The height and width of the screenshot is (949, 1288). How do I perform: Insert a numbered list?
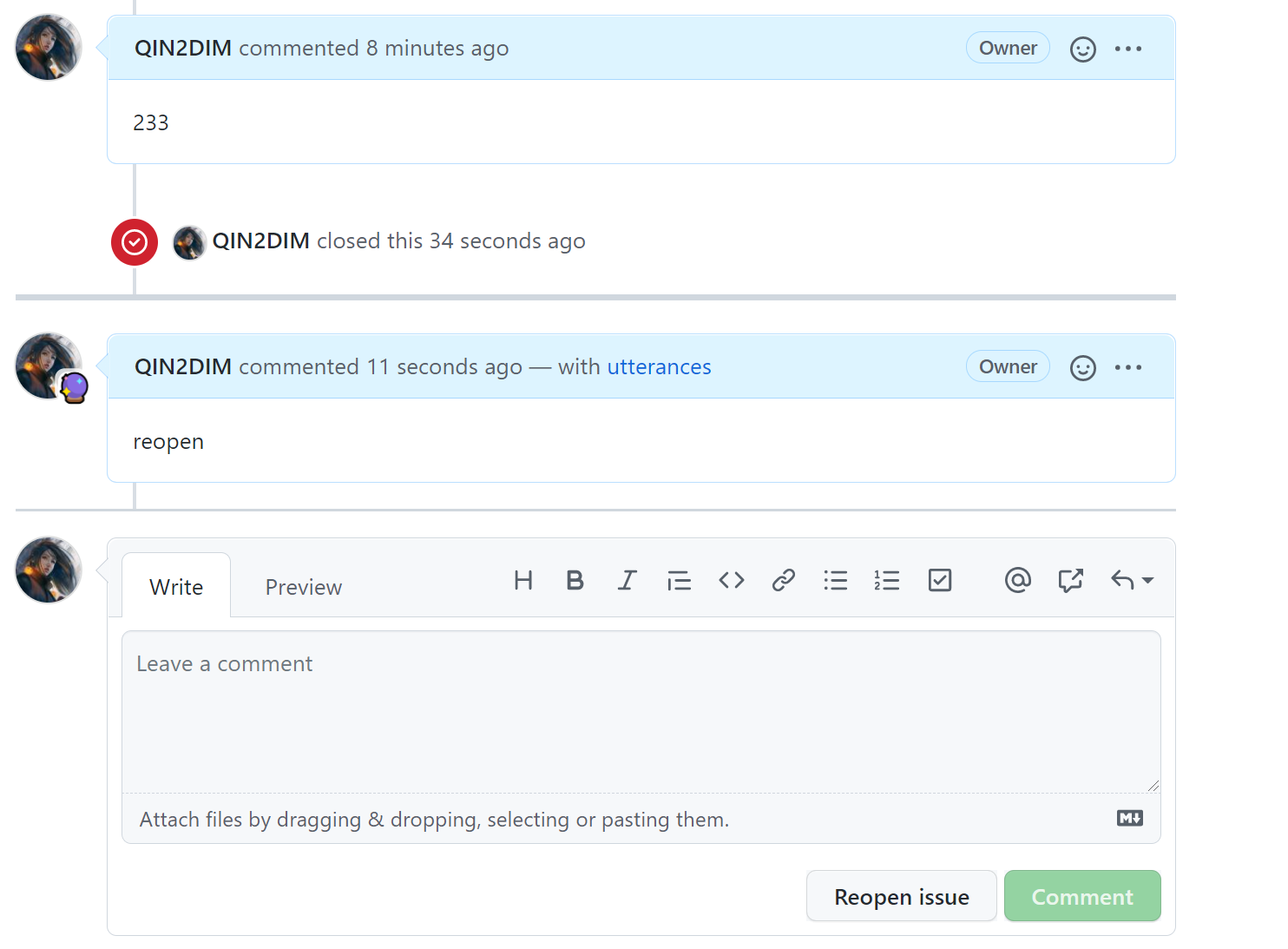click(887, 580)
